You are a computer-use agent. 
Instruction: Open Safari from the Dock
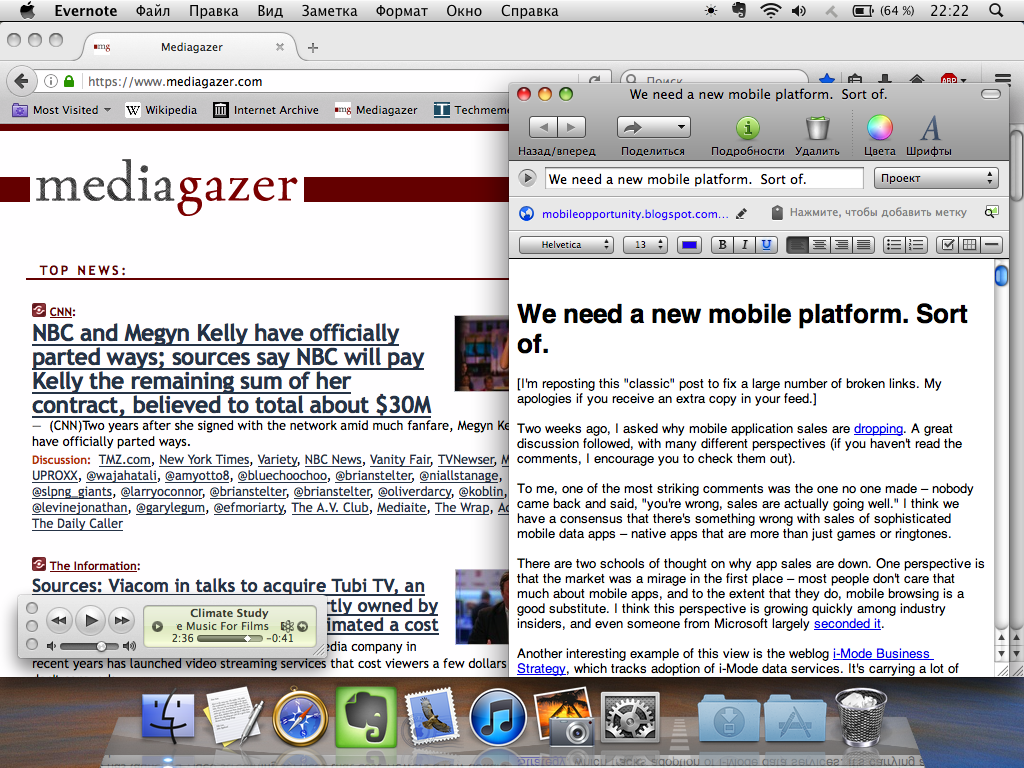pos(300,717)
